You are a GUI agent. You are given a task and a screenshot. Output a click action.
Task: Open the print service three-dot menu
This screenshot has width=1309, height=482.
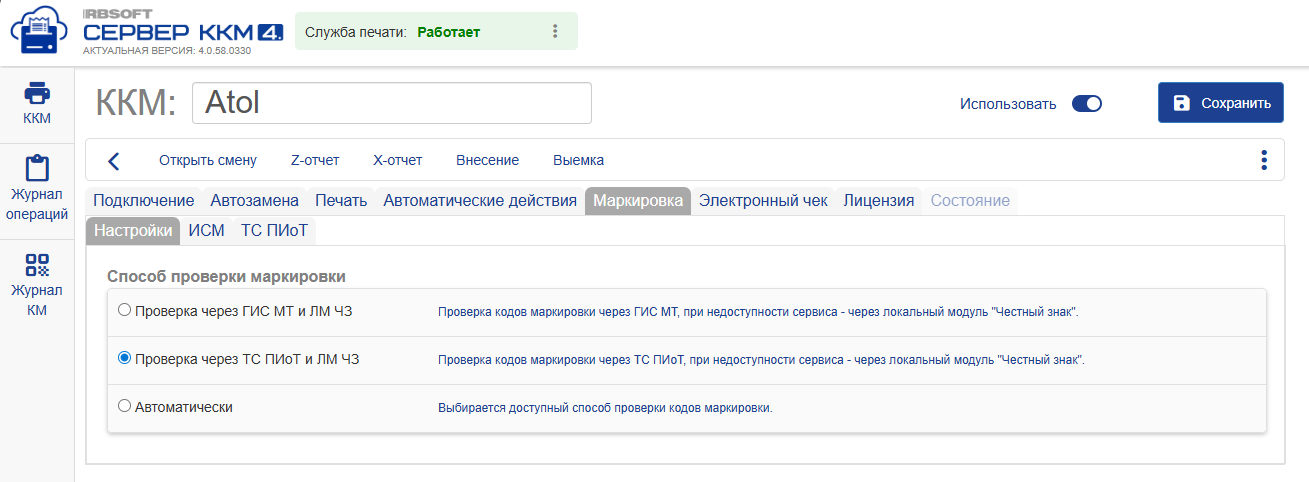(555, 32)
